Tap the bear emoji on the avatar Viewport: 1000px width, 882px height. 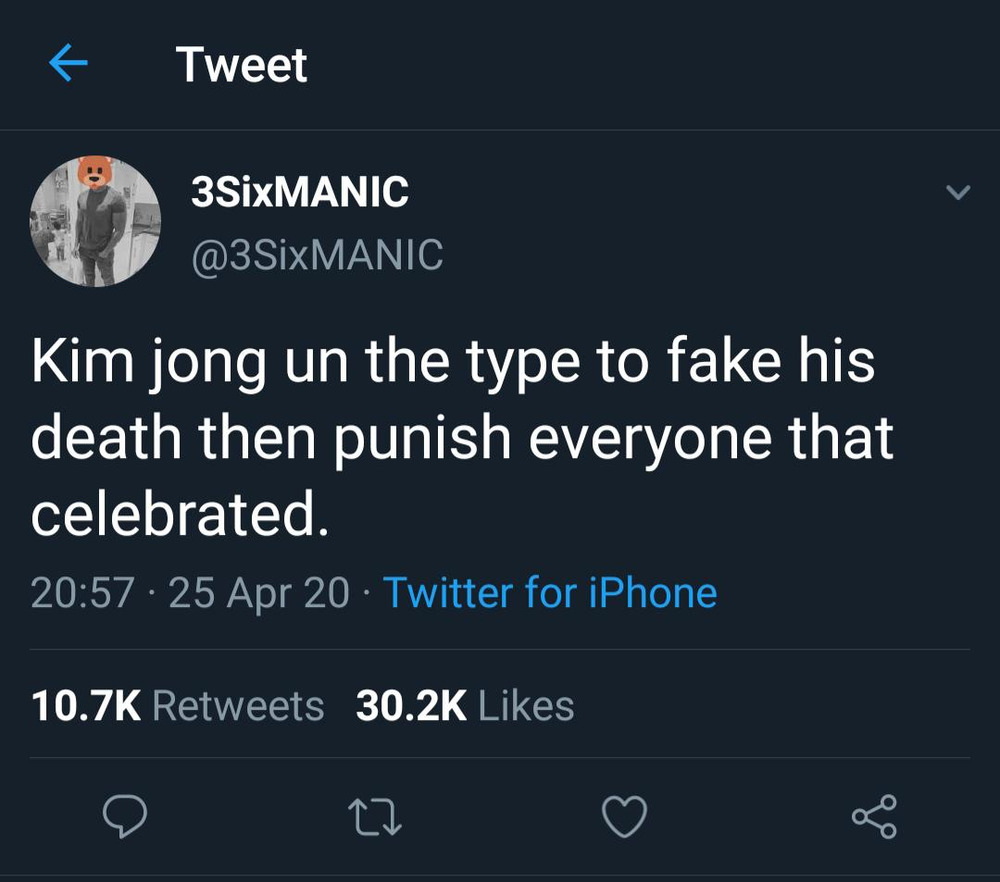tap(95, 173)
